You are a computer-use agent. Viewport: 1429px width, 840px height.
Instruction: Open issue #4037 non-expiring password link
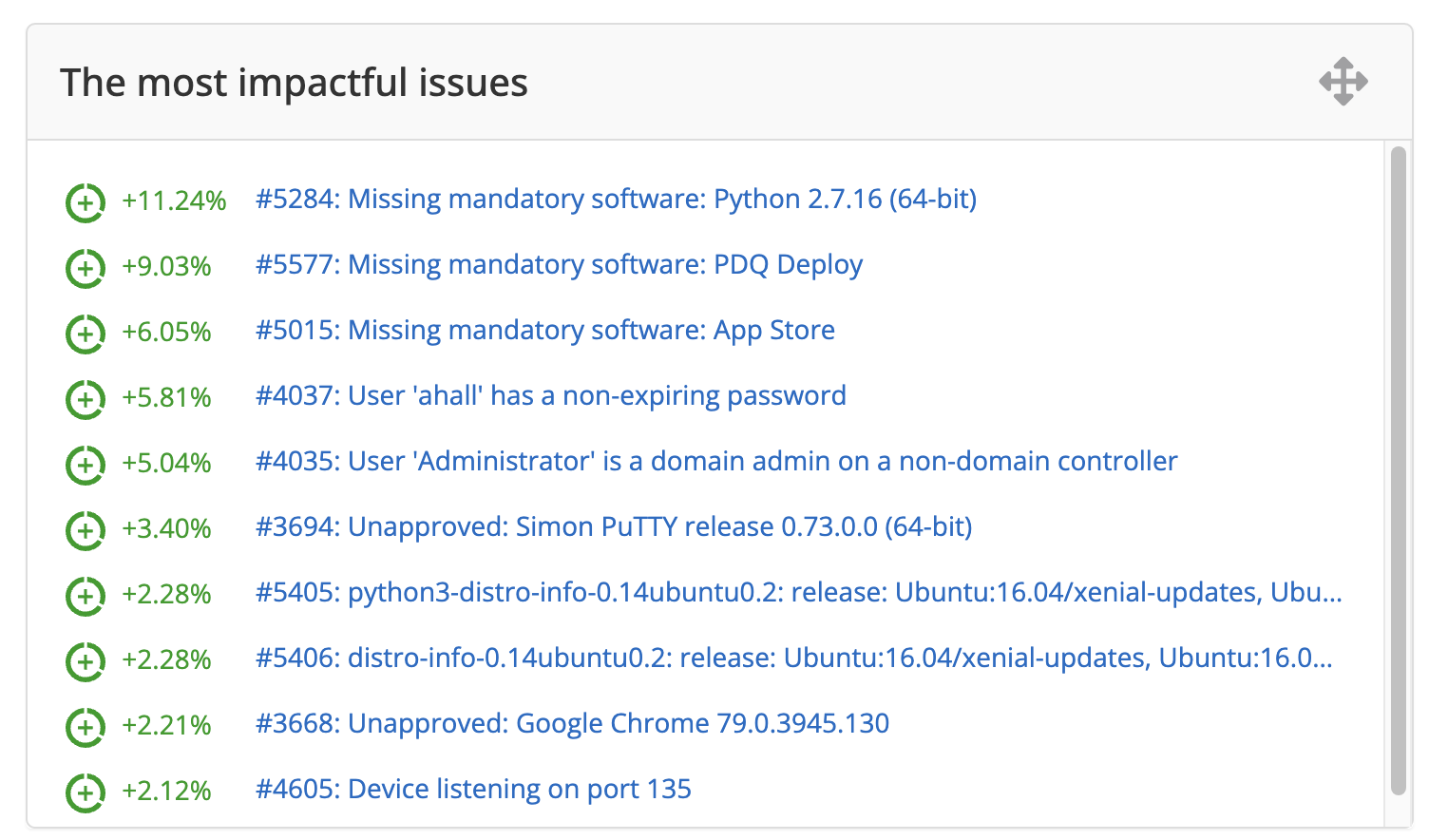coord(550,395)
